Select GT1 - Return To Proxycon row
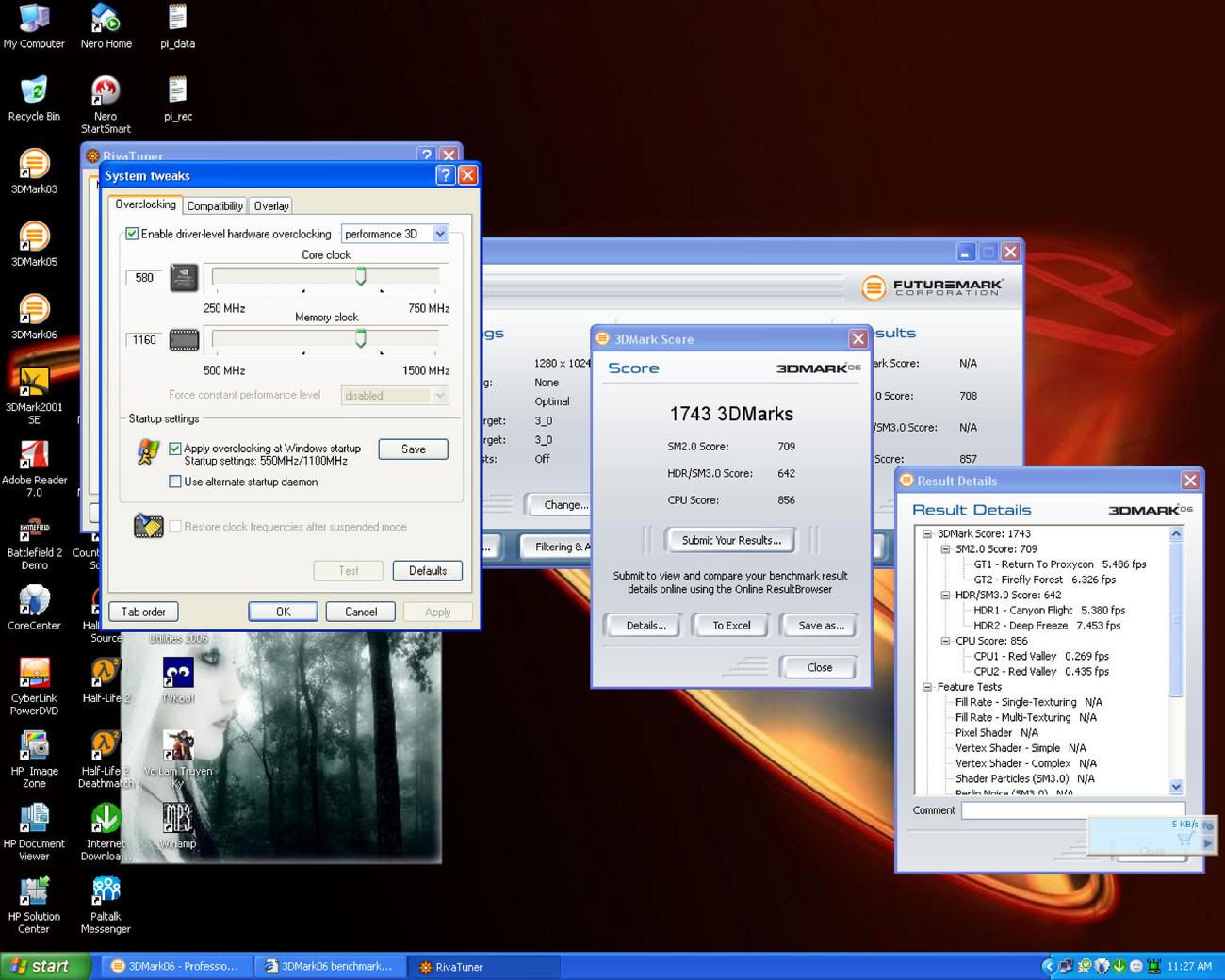Image resolution: width=1225 pixels, height=980 pixels. [1059, 564]
